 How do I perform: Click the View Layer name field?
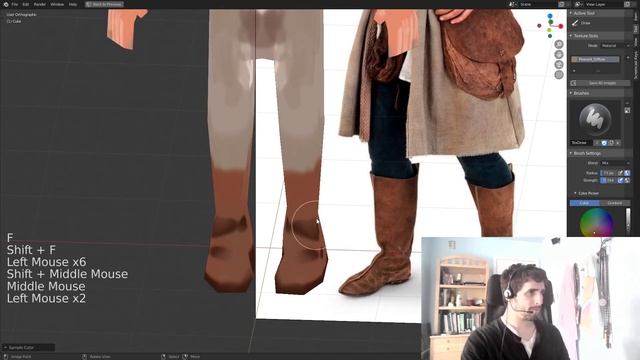[603, 4]
